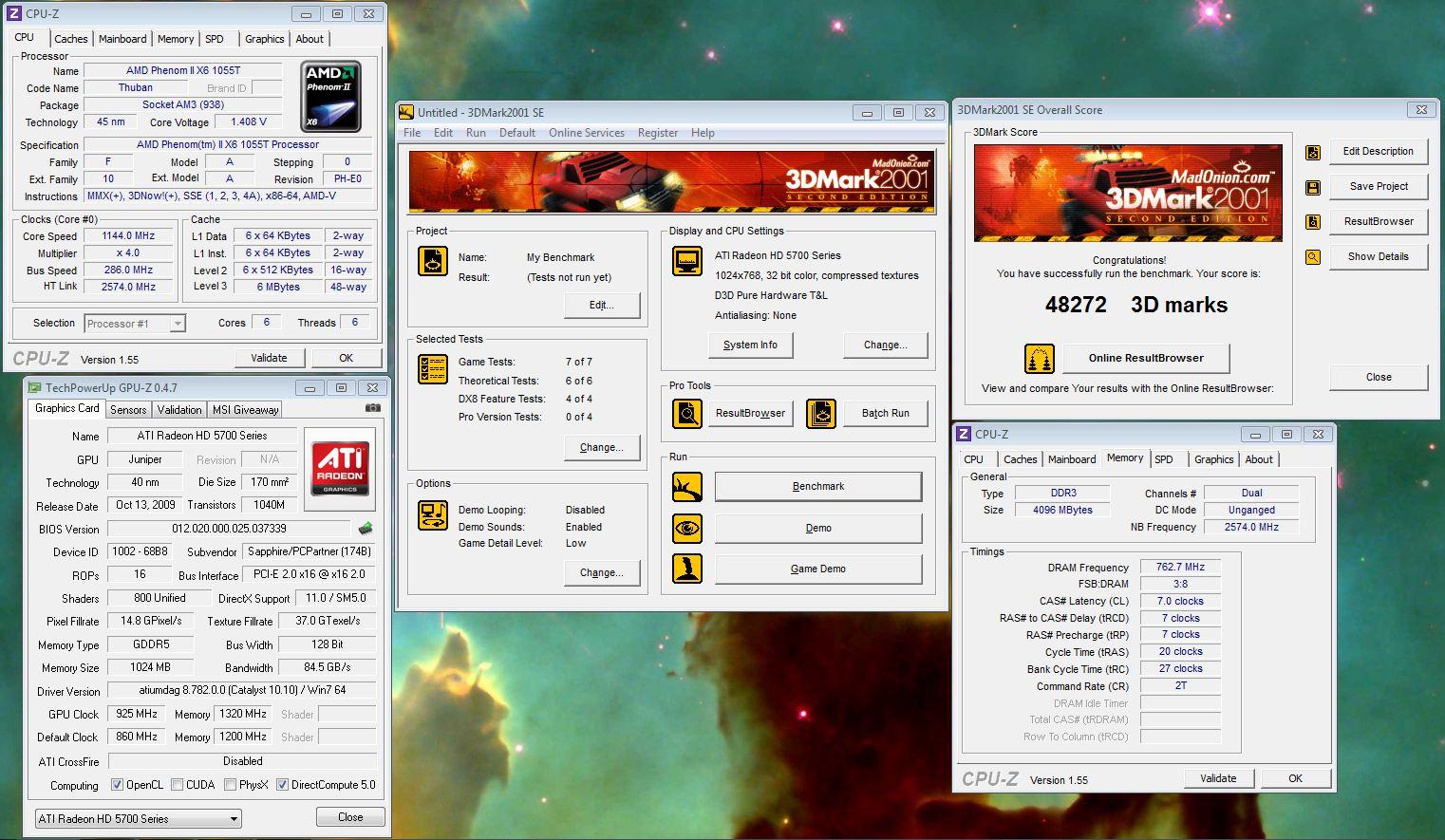Click Change... under Selected Tests

602,448
